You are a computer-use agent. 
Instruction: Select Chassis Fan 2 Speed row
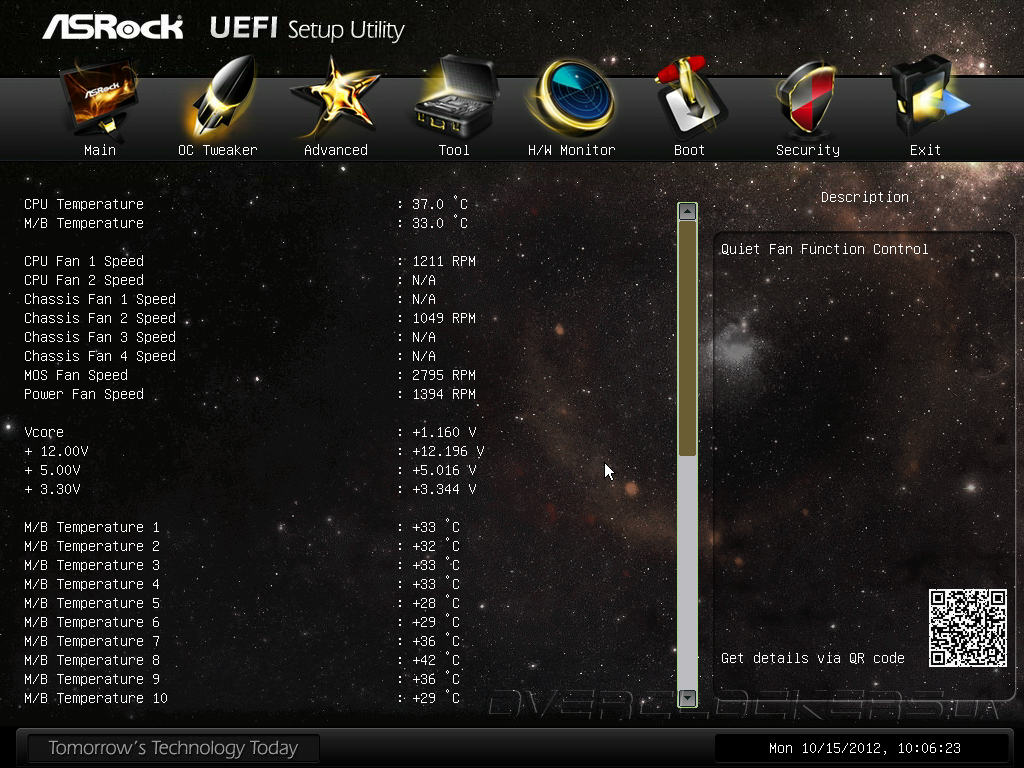coord(250,318)
